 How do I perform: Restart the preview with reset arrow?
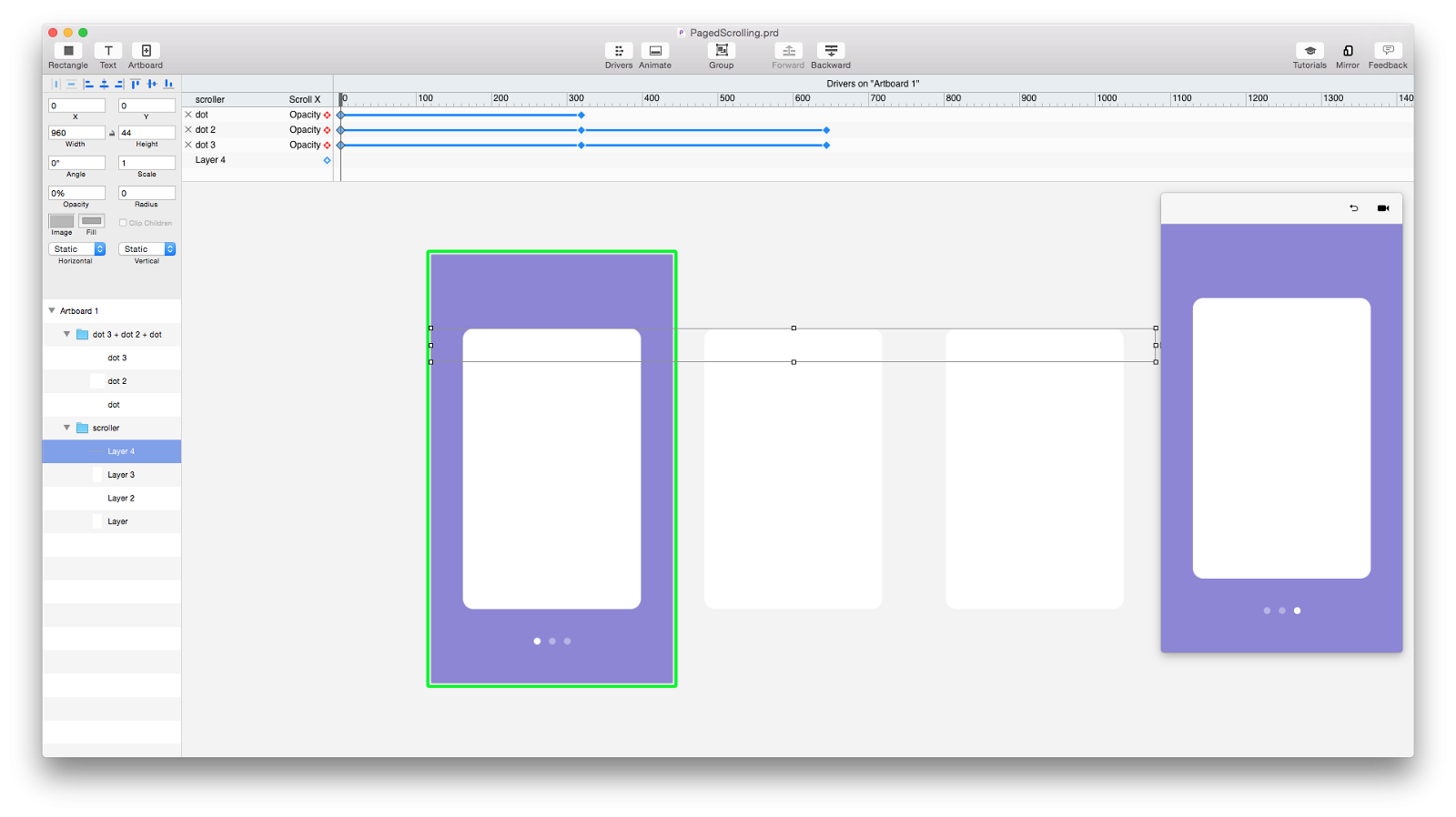point(1354,208)
